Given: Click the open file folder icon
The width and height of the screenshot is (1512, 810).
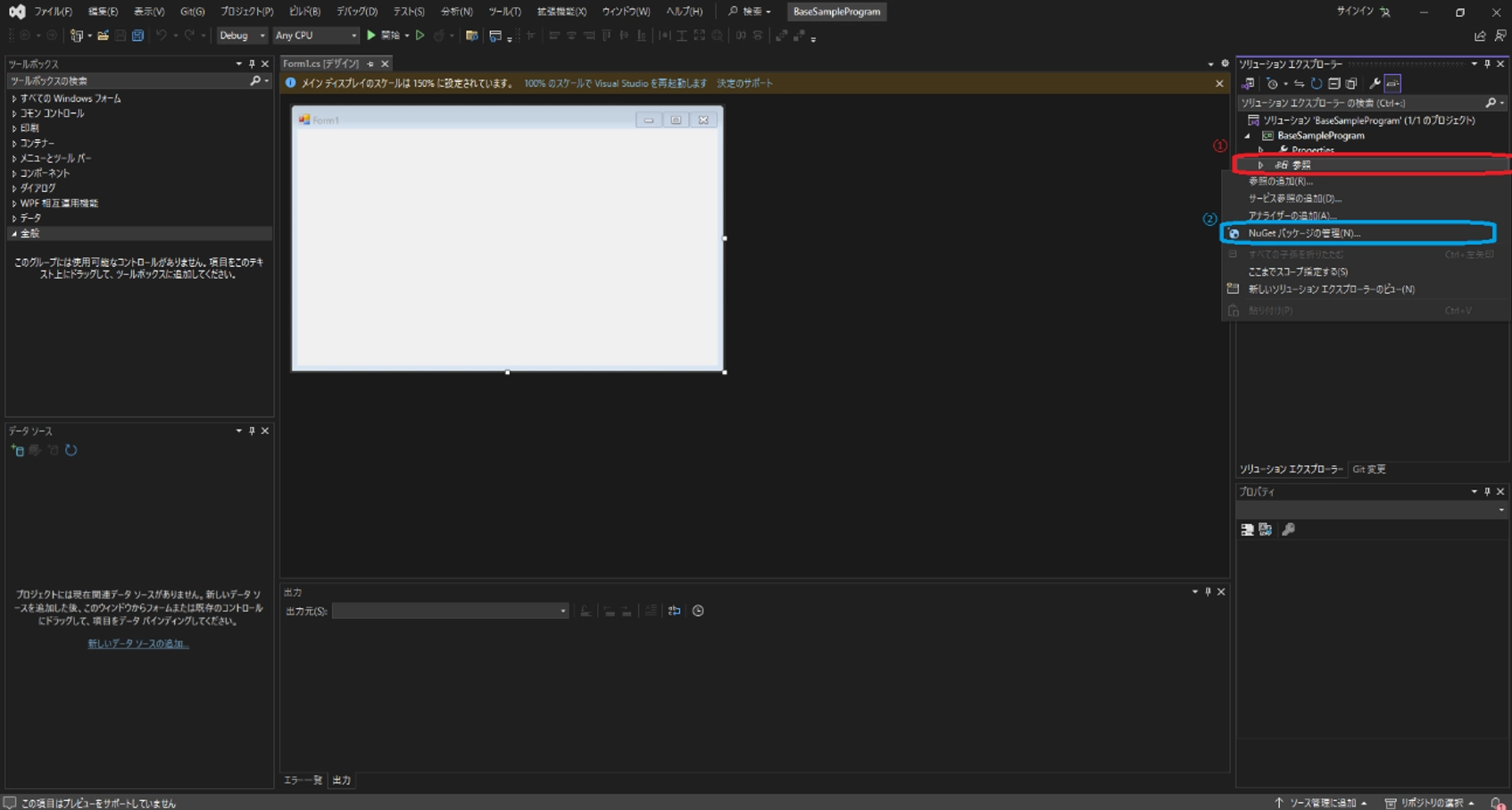Looking at the screenshot, I should pyautogui.click(x=104, y=36).
